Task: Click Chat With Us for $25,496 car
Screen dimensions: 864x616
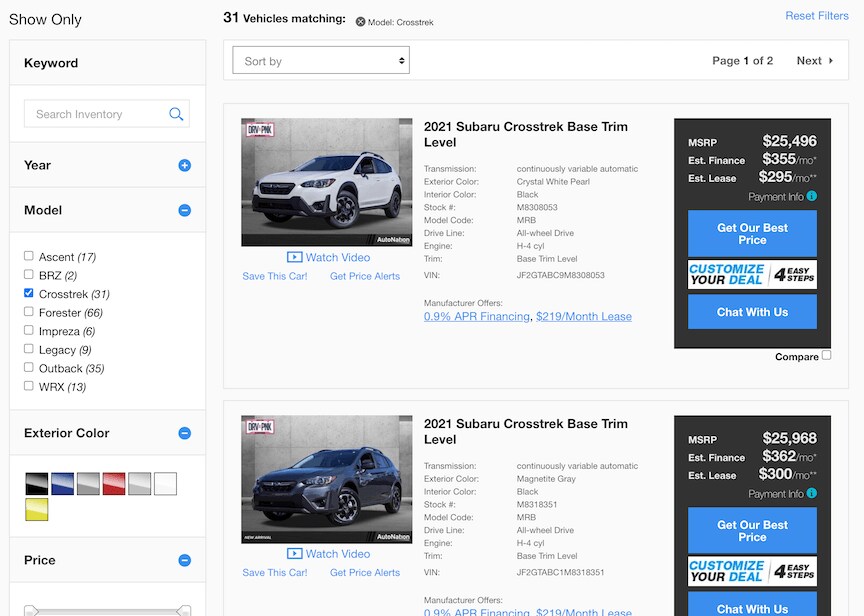Action: pyautogui.click(x=752, y=312)
